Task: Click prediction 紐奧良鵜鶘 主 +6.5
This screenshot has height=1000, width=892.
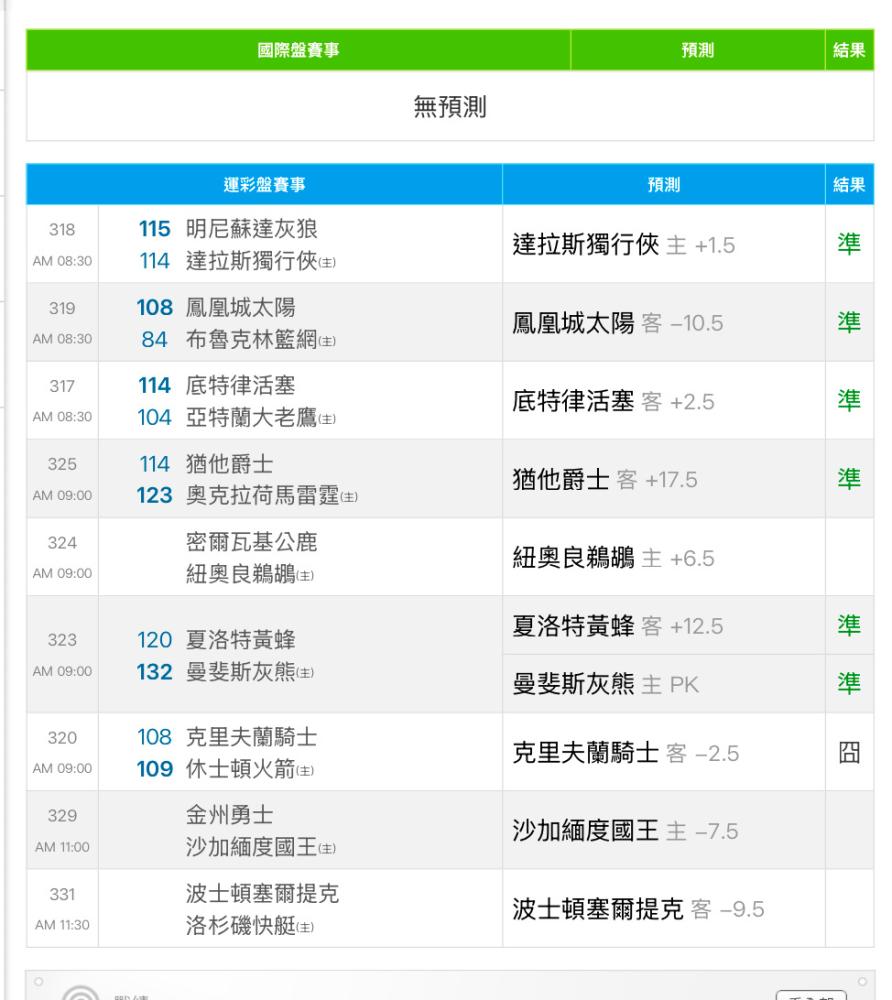Action: 613,558
